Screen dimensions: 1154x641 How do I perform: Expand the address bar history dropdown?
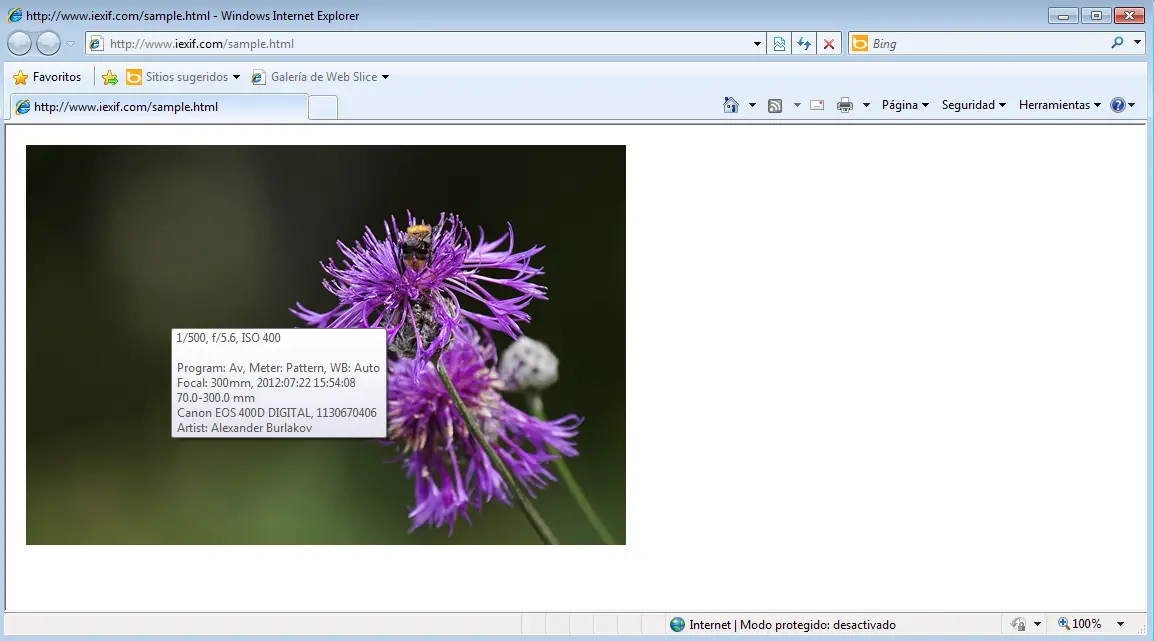(757, 44)
